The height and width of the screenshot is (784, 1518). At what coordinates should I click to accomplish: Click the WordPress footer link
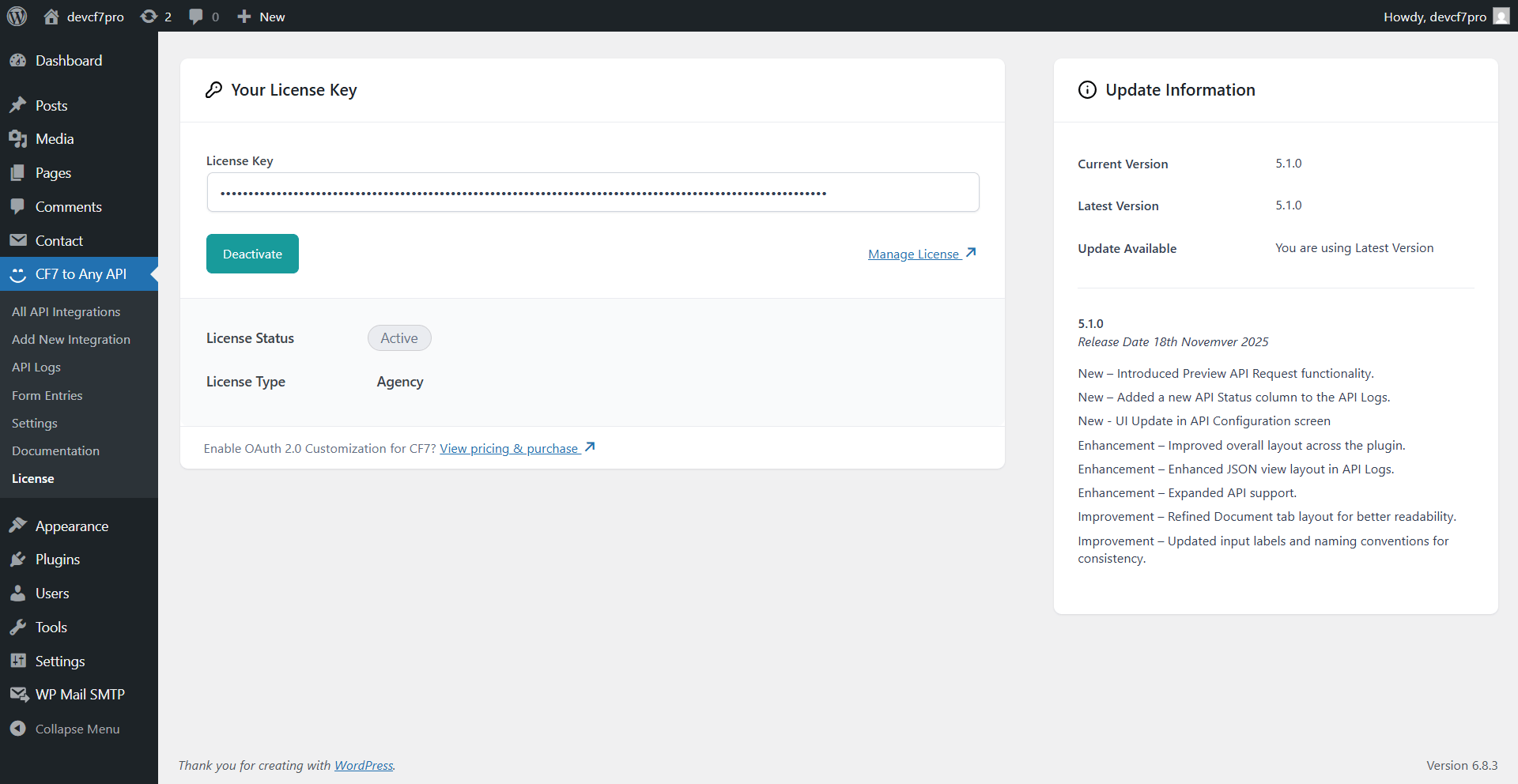pyautogui.click(x=364, y=765)
